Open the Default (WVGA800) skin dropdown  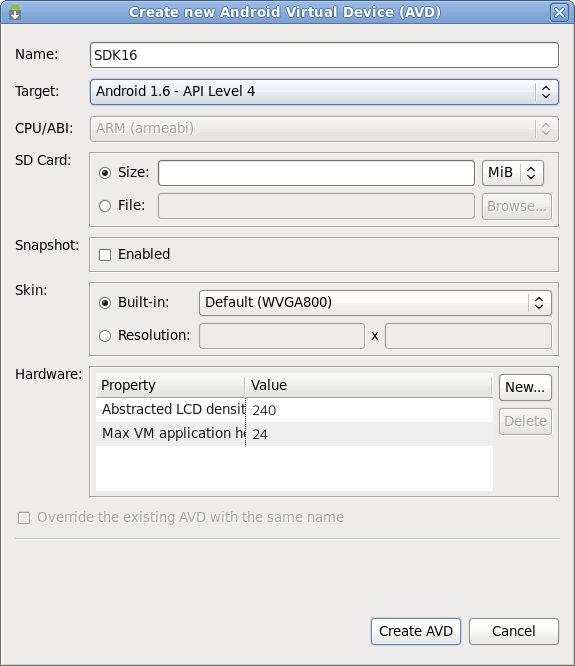coord(375,303)
